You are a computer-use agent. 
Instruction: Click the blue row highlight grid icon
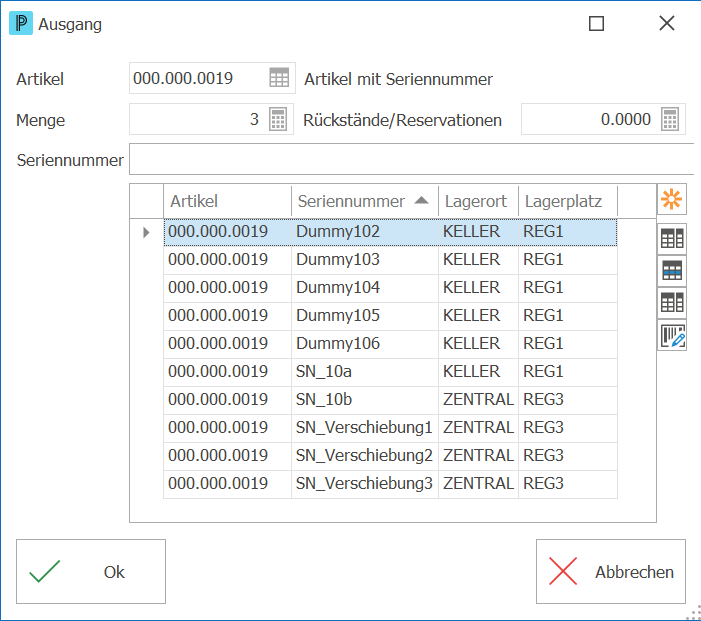pyautogui.click(x=671, y=271)
